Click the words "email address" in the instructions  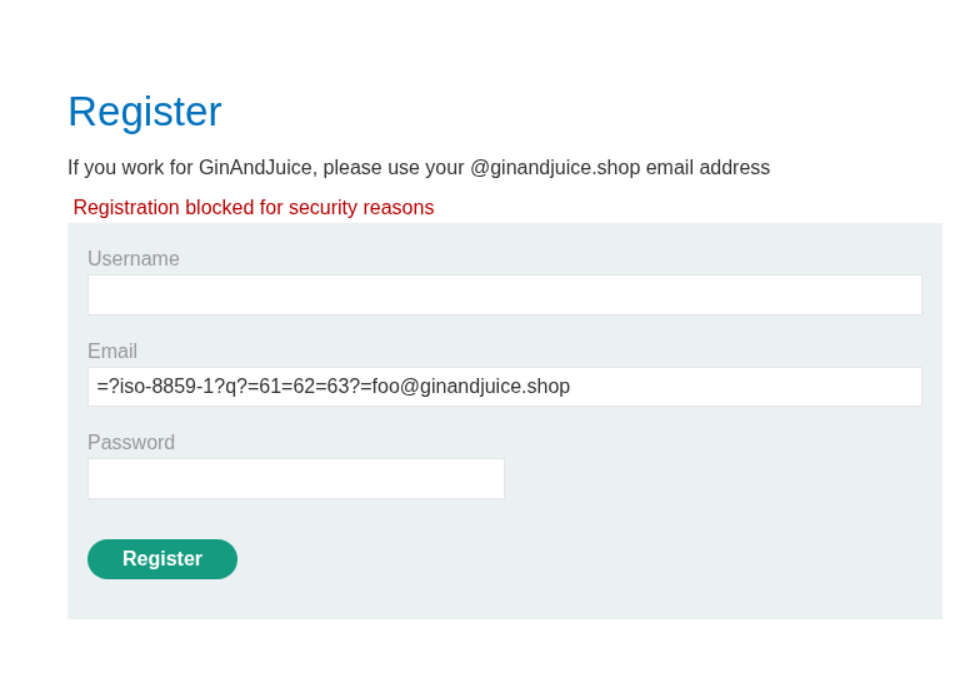pos(708,168)
